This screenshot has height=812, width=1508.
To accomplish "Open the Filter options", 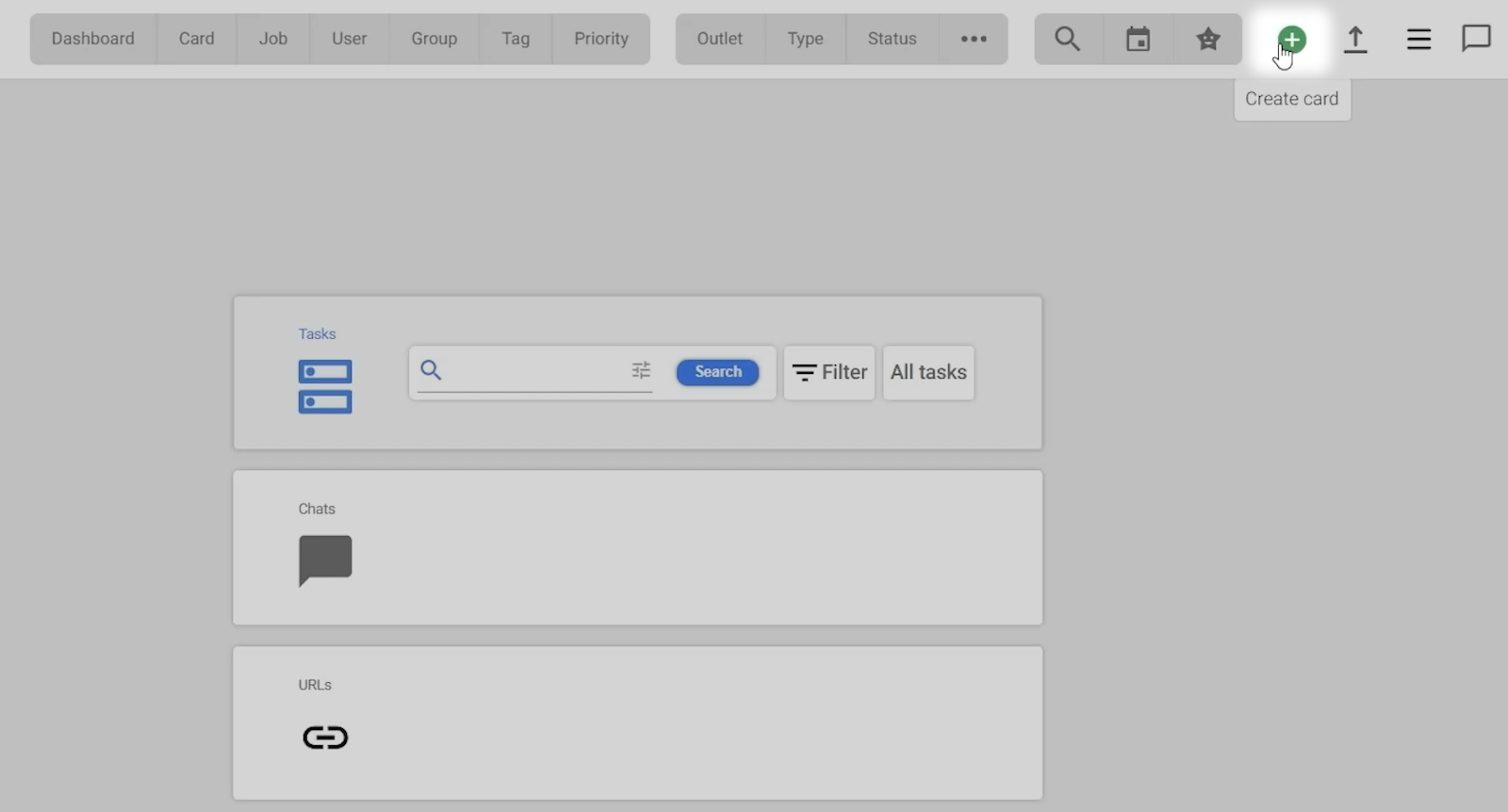I will click(x=829, y=372).
